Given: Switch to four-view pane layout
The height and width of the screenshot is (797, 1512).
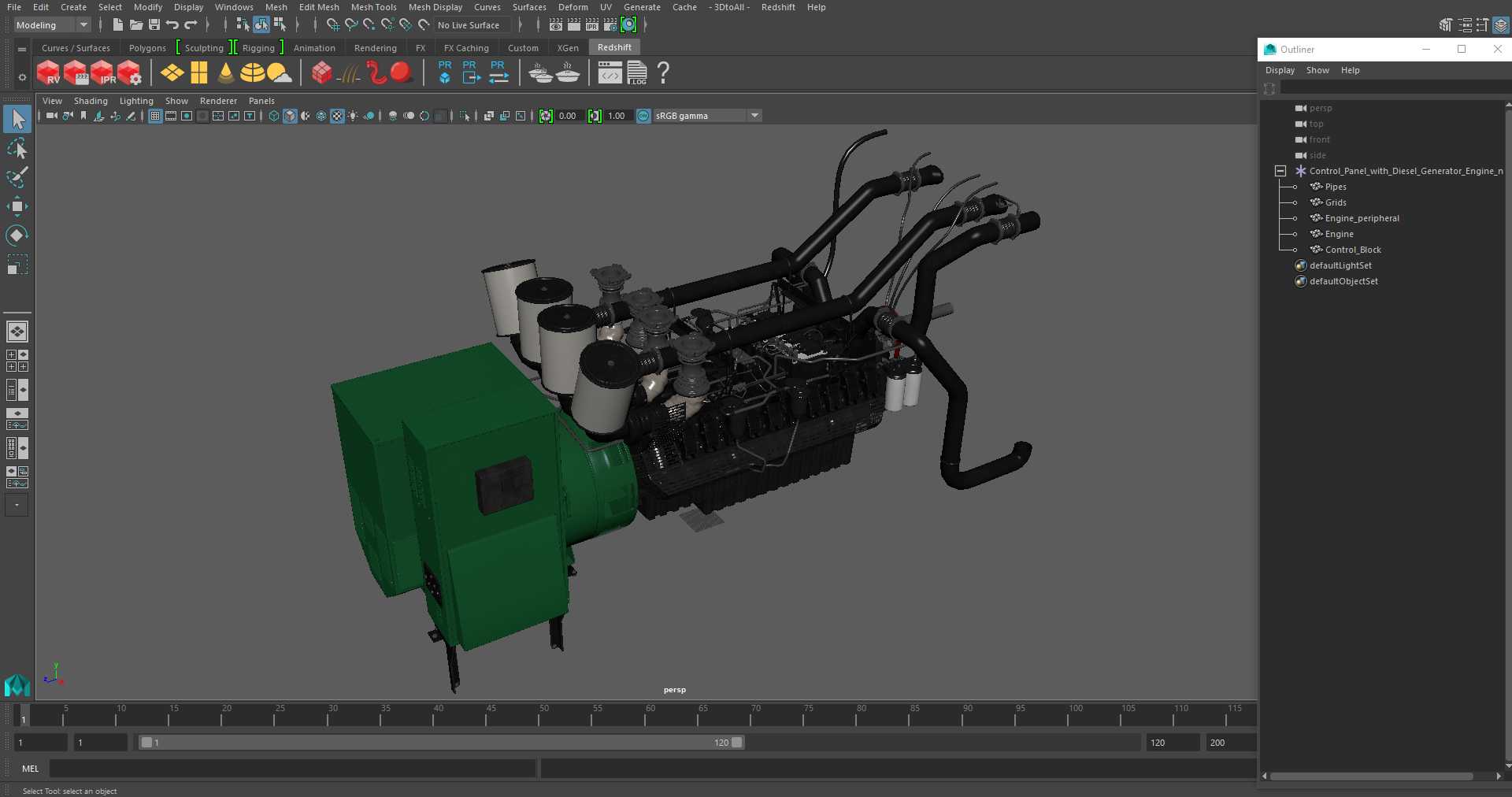Looking at the screenshot, I should click(17, 361).
